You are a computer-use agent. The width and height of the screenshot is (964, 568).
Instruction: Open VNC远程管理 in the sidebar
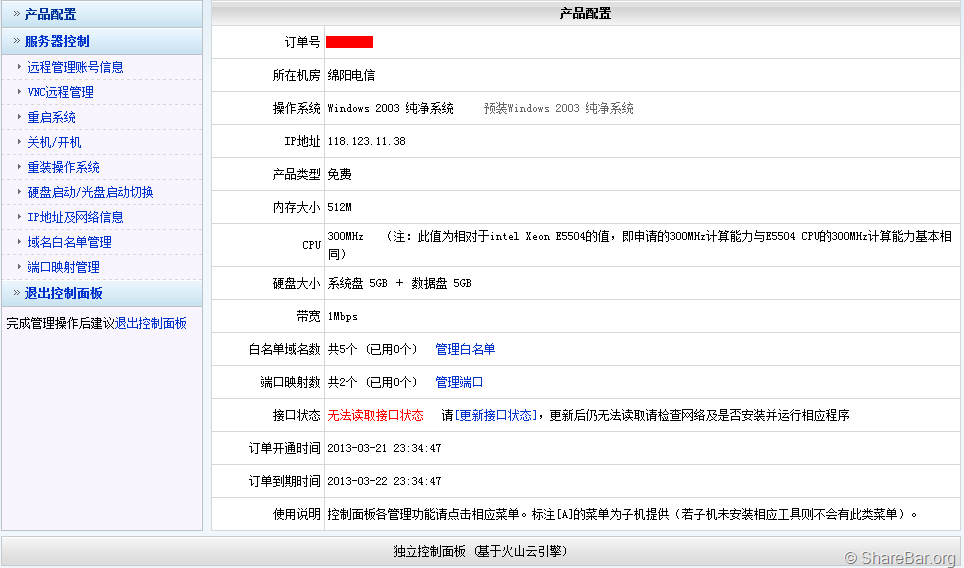[60, 92]
